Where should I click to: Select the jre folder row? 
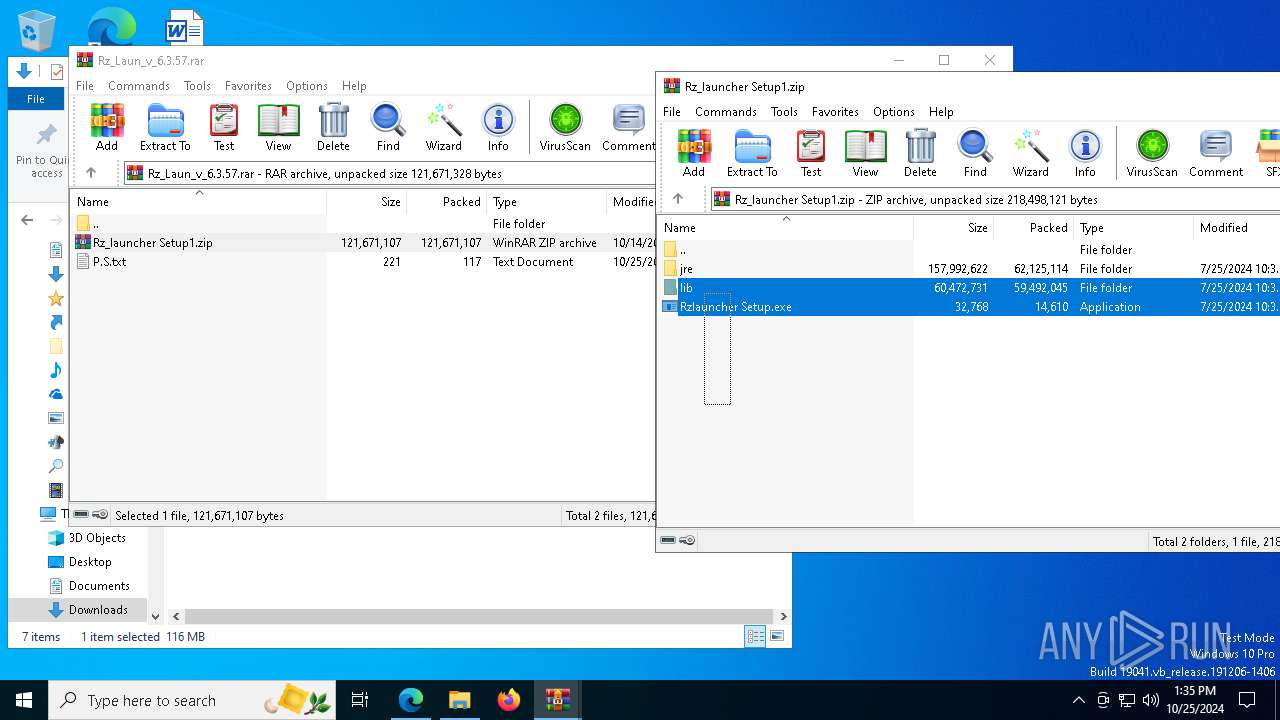tap(970, 268)
